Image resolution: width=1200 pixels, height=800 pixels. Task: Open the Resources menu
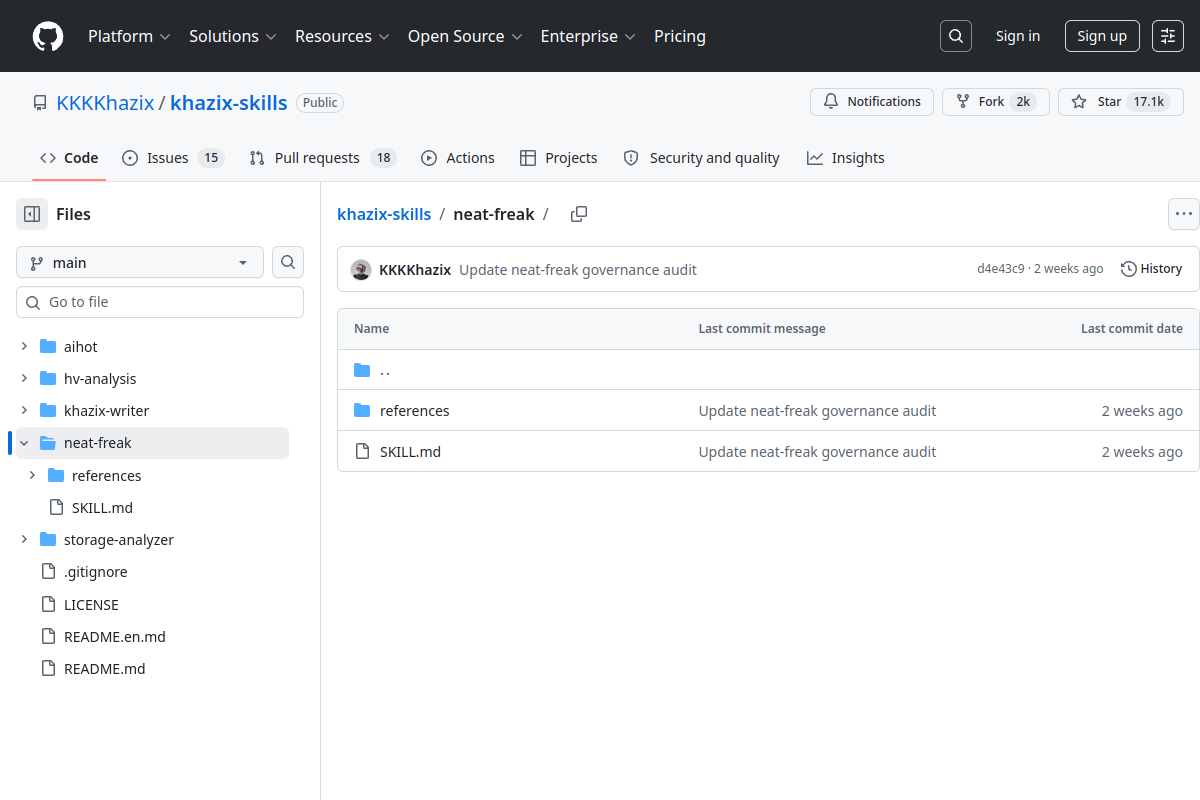click(341, 36)
